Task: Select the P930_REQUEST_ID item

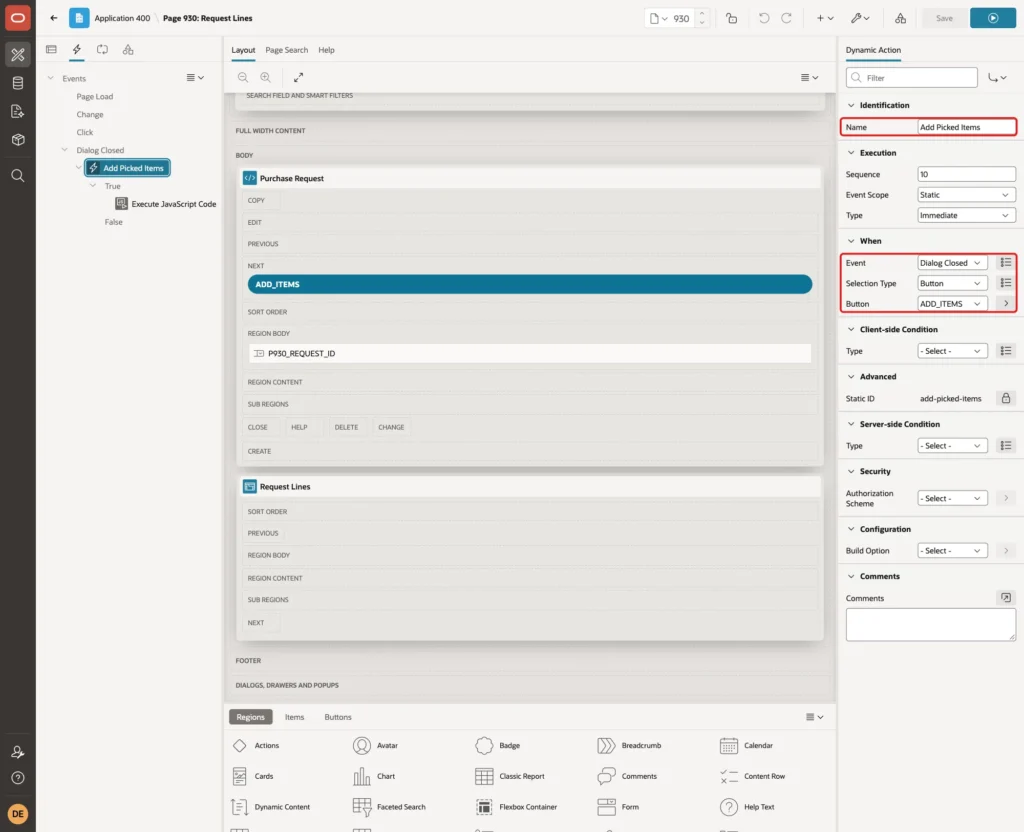Action: (530, 353)
